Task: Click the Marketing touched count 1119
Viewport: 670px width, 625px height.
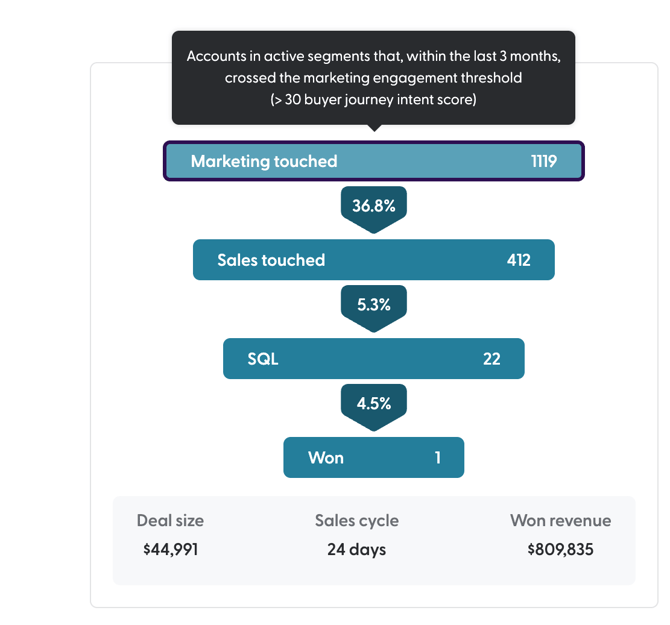Action: pyautogui.click(x=543, y=161)
